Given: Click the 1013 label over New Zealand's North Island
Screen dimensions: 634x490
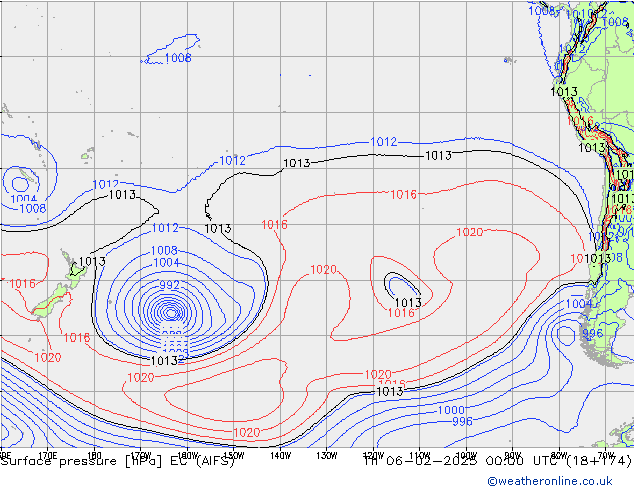Looking at the screenshot, I should pos(92,262).
